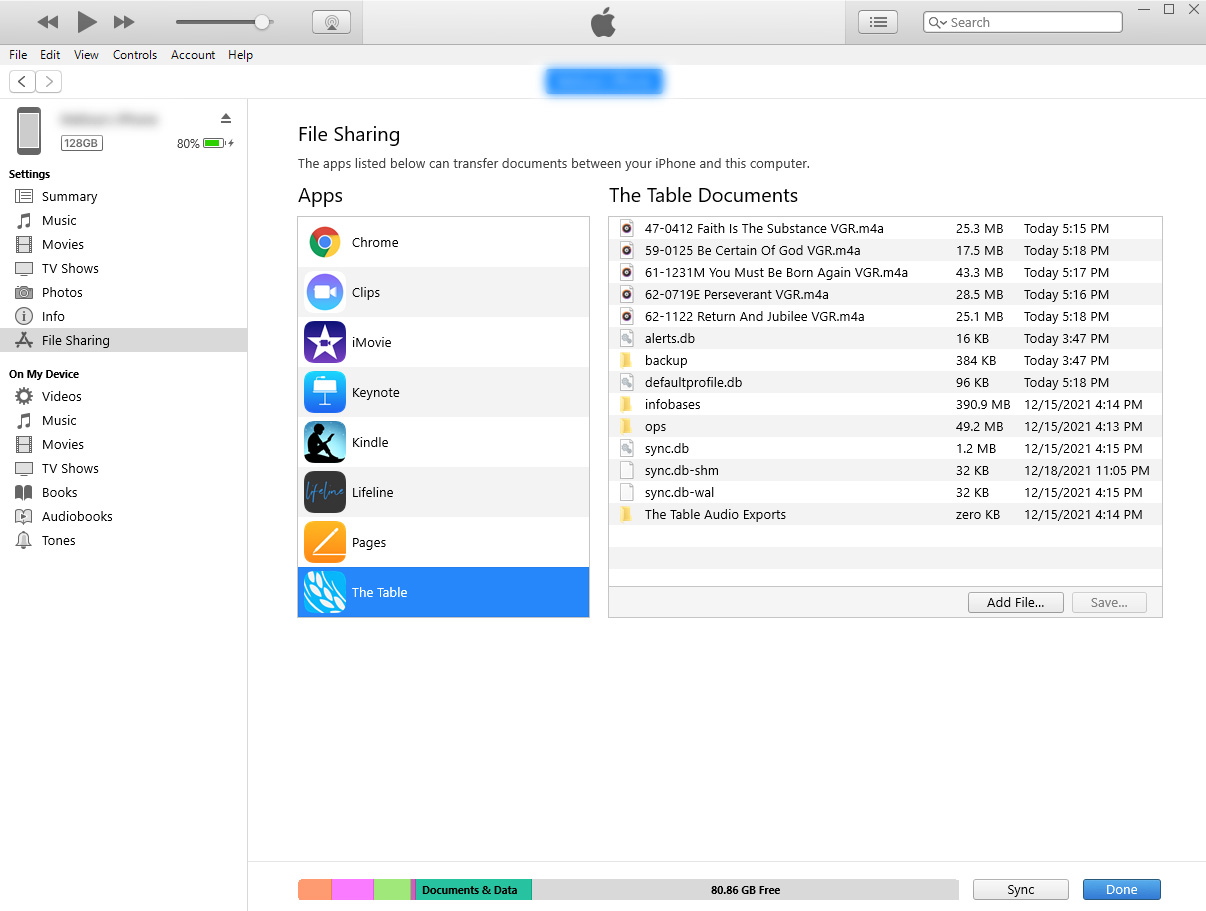Eject the iPhone device

coord(226,118)
